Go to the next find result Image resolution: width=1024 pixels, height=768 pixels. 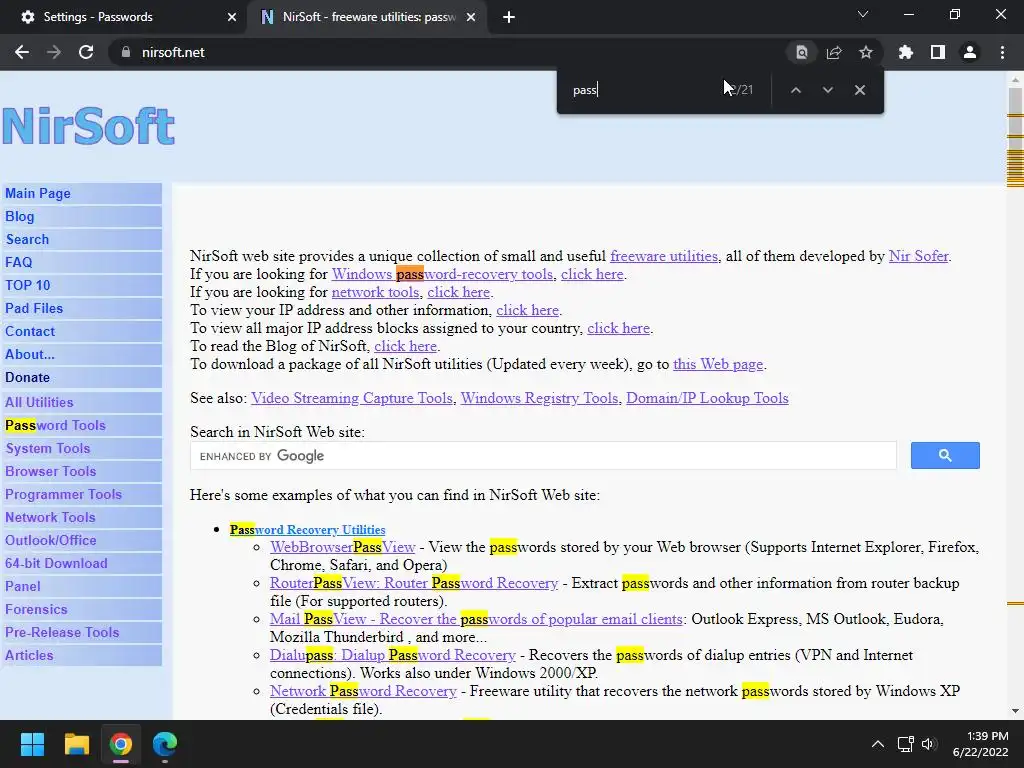[827, 90]
